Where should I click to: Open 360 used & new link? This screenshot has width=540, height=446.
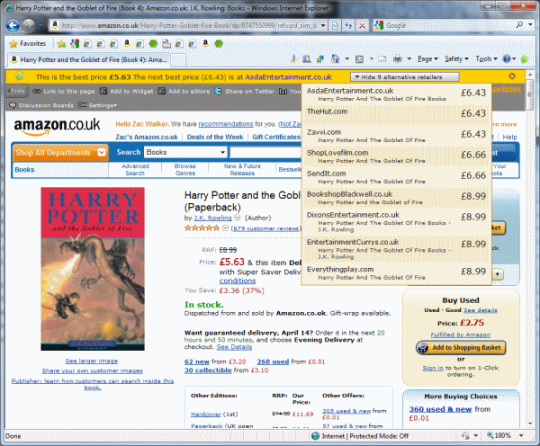click(440, 409)
